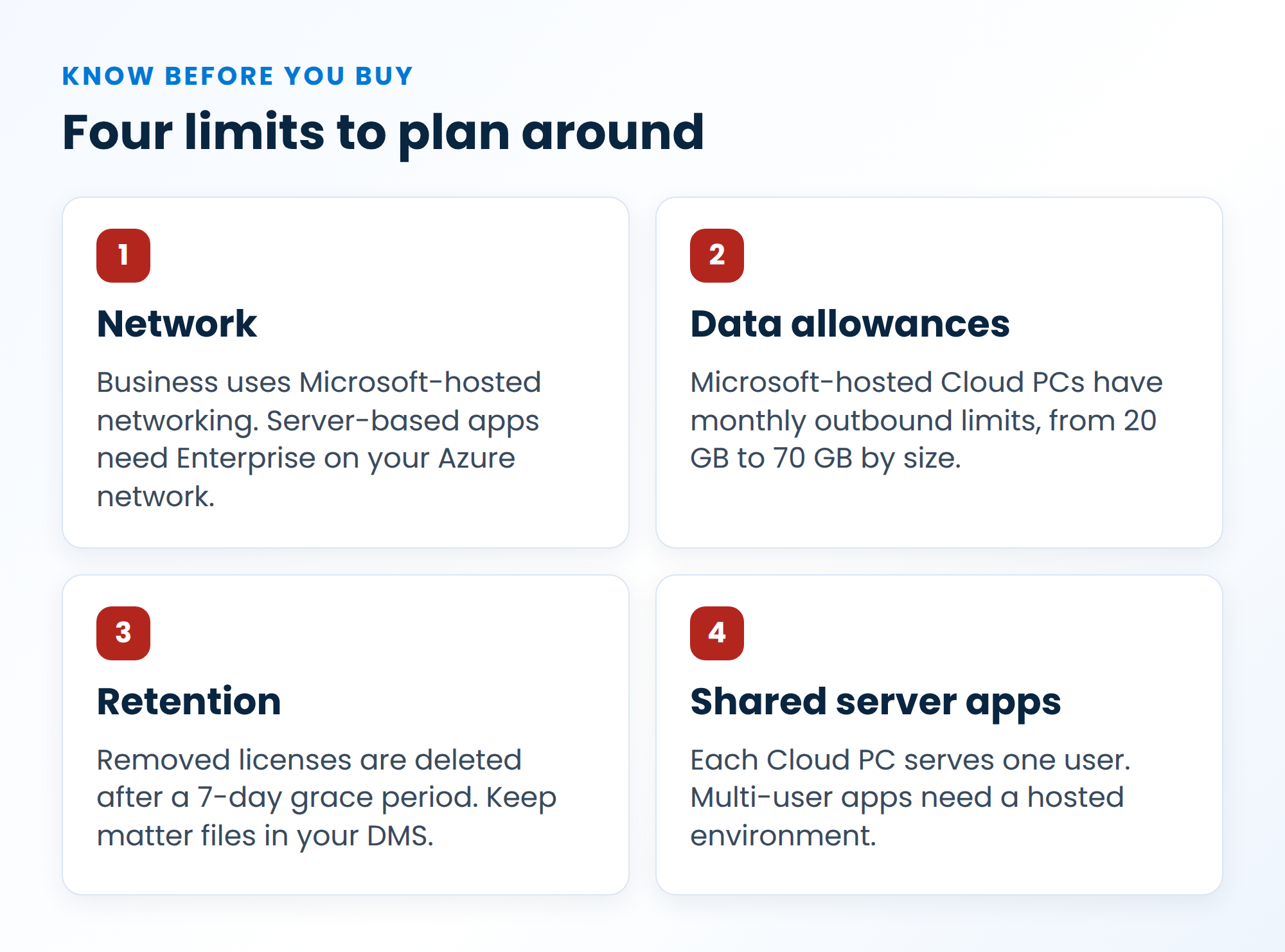Select the Retention card heading
Screen dimensions: 1285x952
click(189, 701)
